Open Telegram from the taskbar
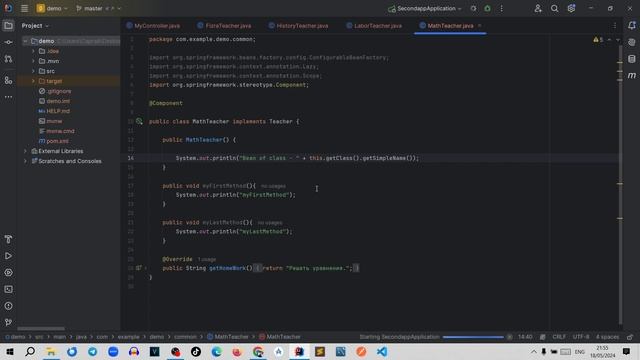Viewport: 640px width, 360px height. pyautogui.click(x=93, y=351)
